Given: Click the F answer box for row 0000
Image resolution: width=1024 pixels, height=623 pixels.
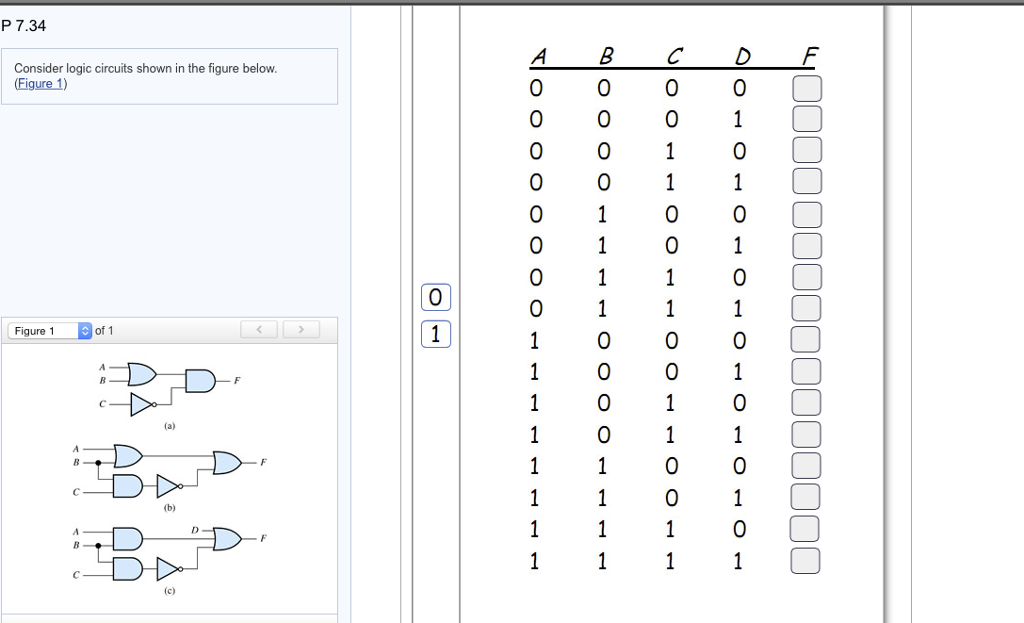Looking at the screenshot, I should [805, 88].
